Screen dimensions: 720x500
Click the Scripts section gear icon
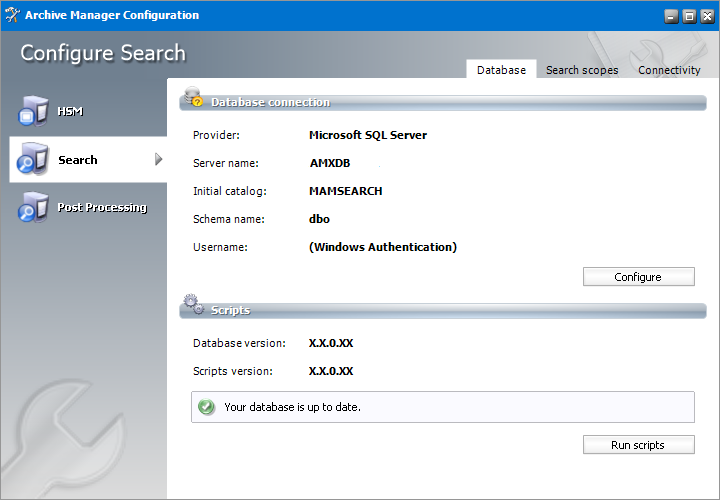[x=193, y=306]
